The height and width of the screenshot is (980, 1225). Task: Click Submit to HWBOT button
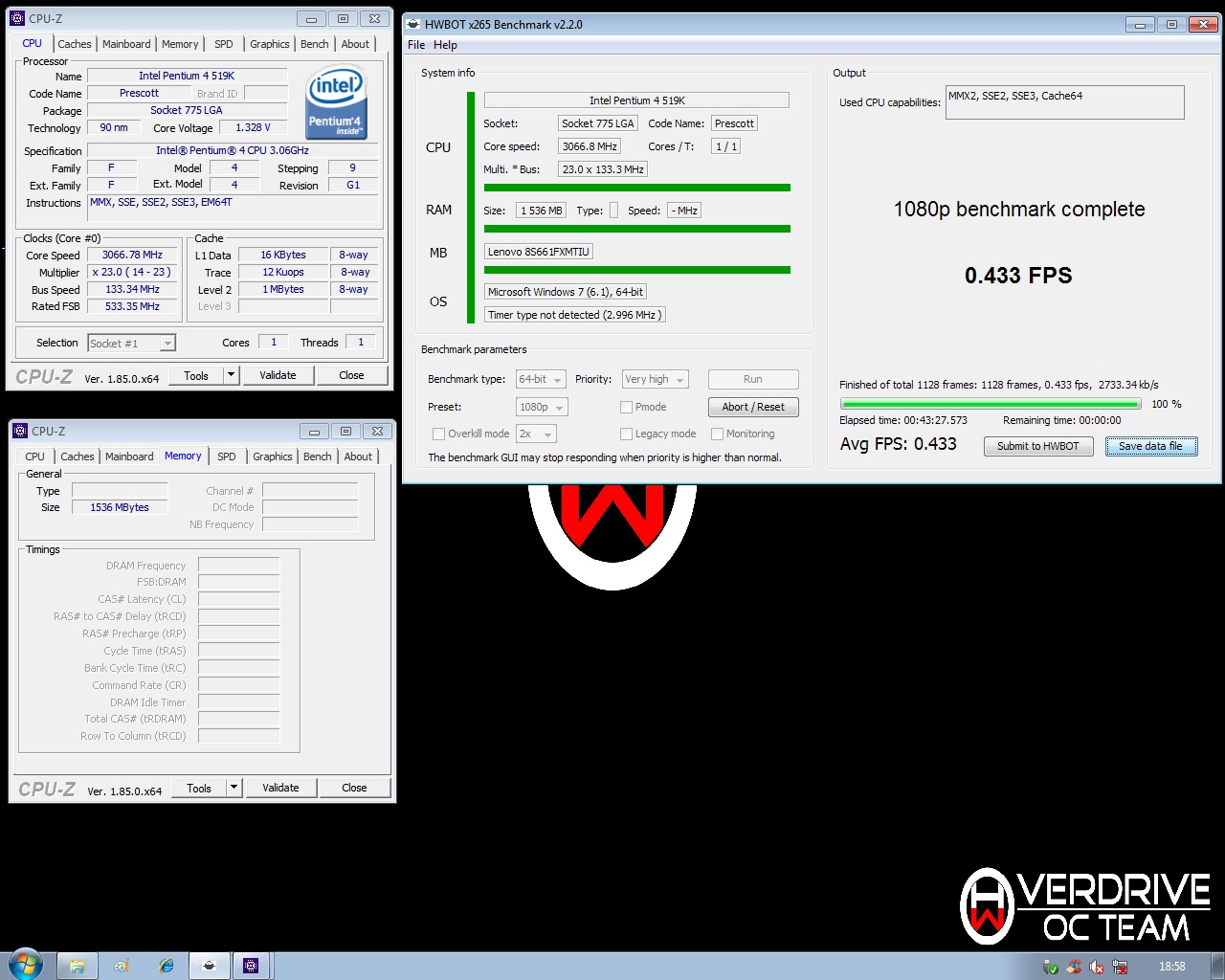point(1038,446)
